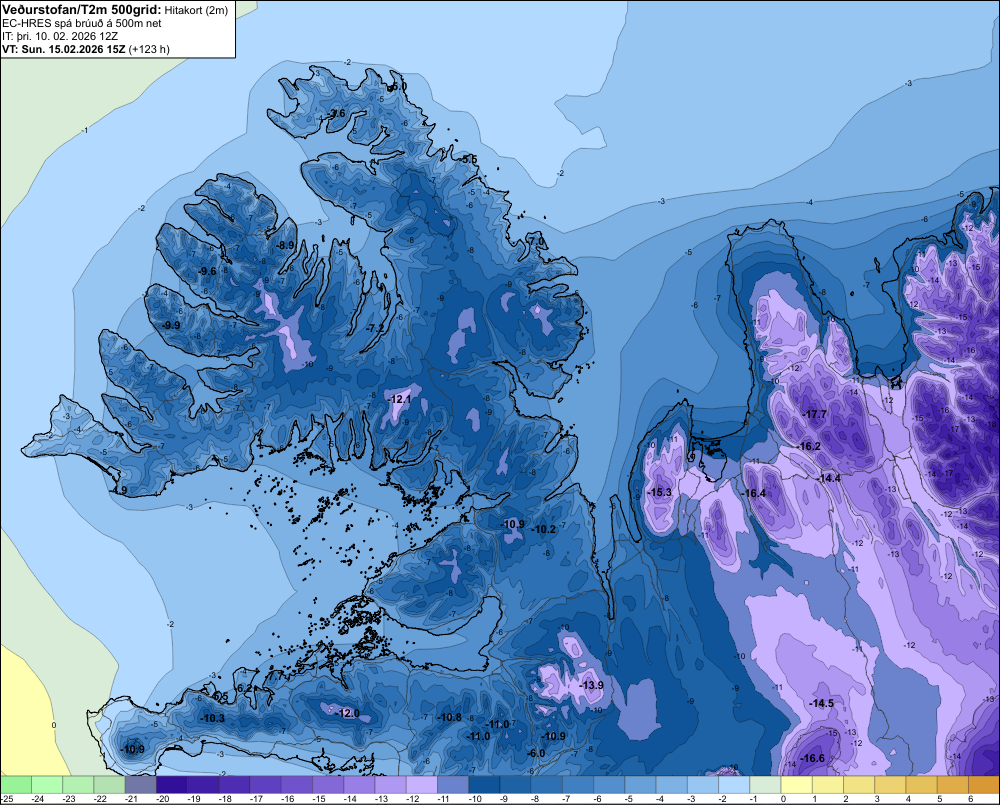This screenshot has height=805, width=1000.
Task: Click the -5.5 temperature label
Action: [468, 159]
